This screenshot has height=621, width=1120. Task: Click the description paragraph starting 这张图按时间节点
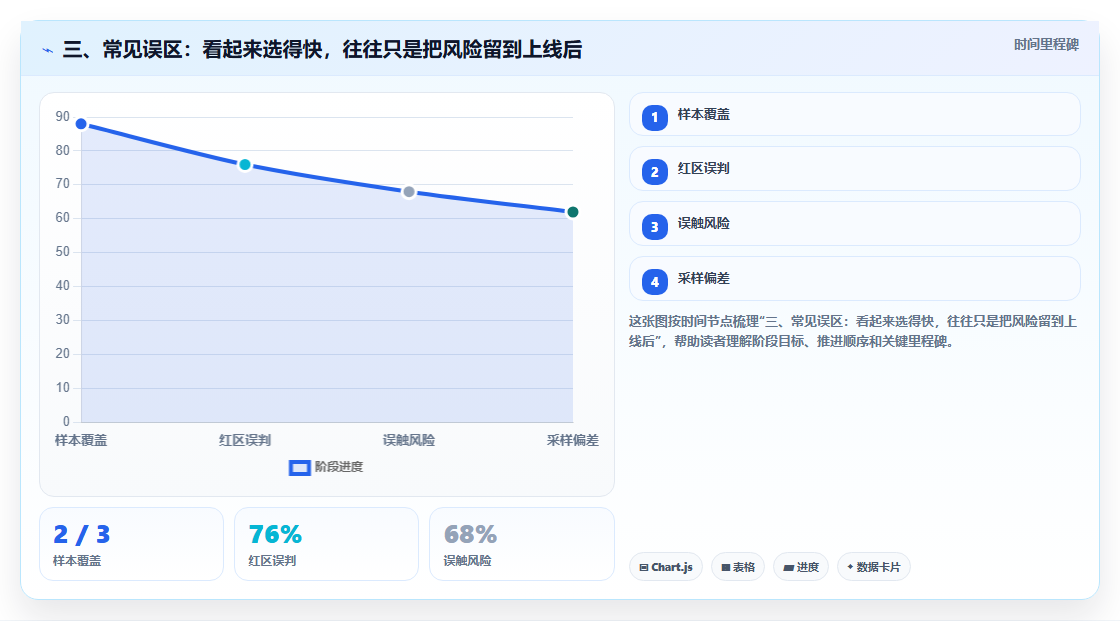click(x=853, y=332)
